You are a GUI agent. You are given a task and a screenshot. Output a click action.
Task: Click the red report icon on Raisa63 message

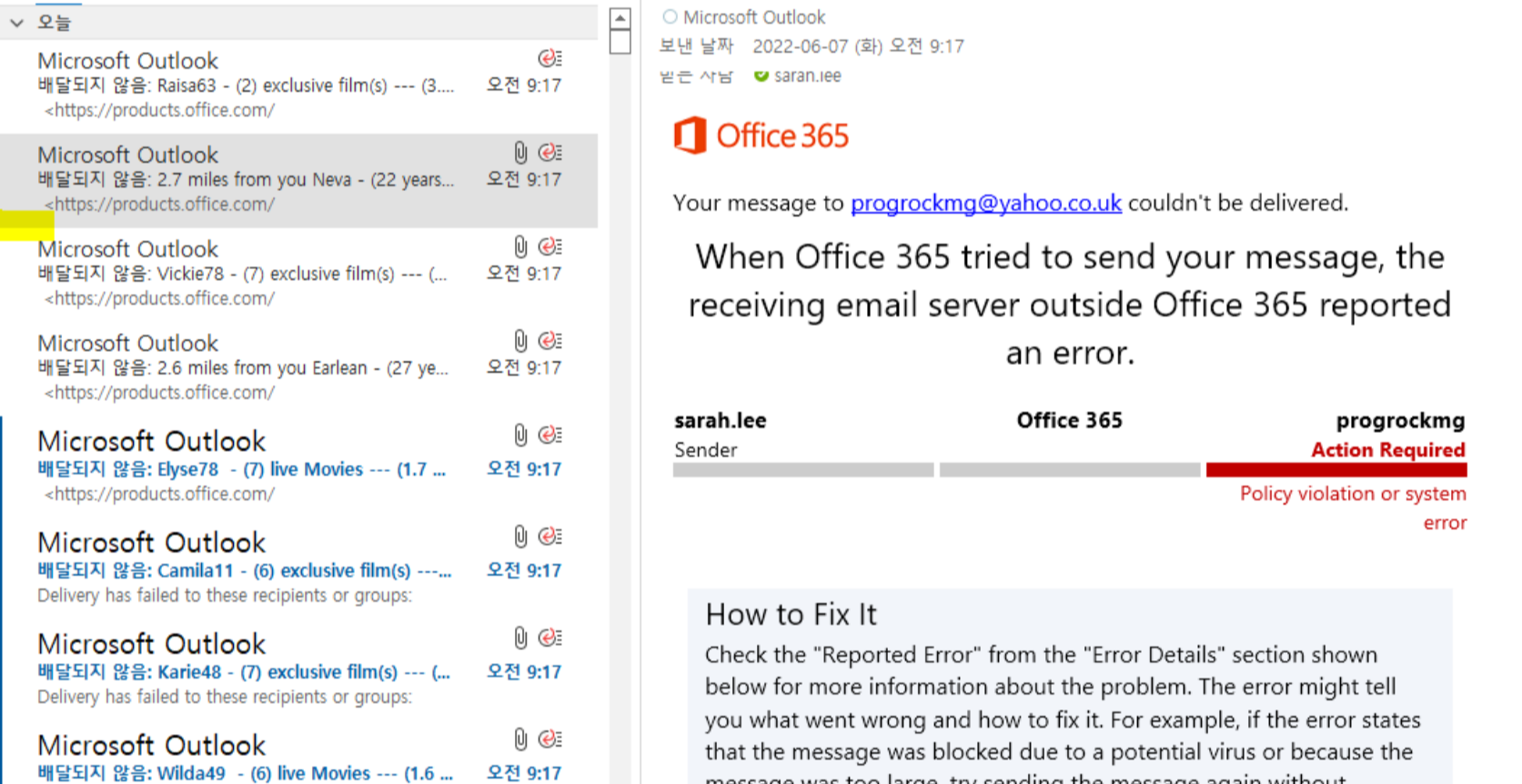coord(549,58)
